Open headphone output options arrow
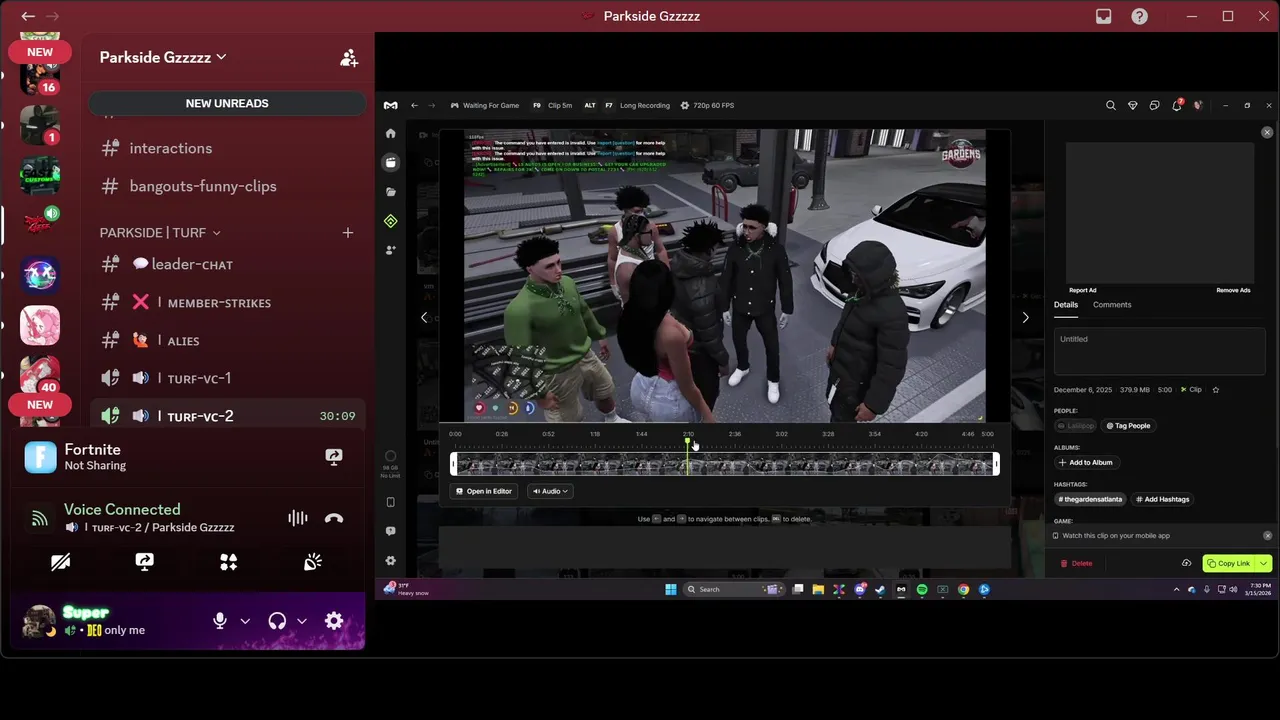 302,621
